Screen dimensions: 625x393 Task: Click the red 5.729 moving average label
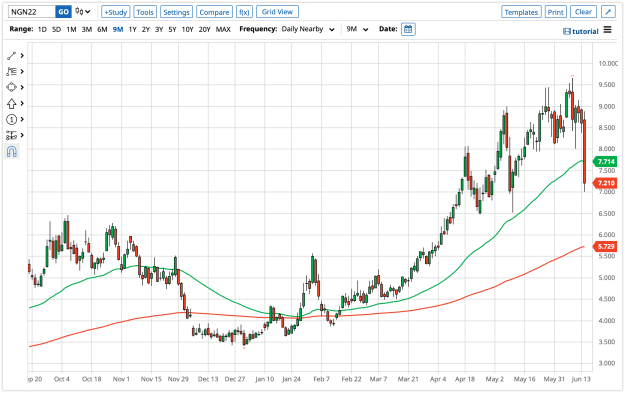pyautogui.click(x=605, y=246)
